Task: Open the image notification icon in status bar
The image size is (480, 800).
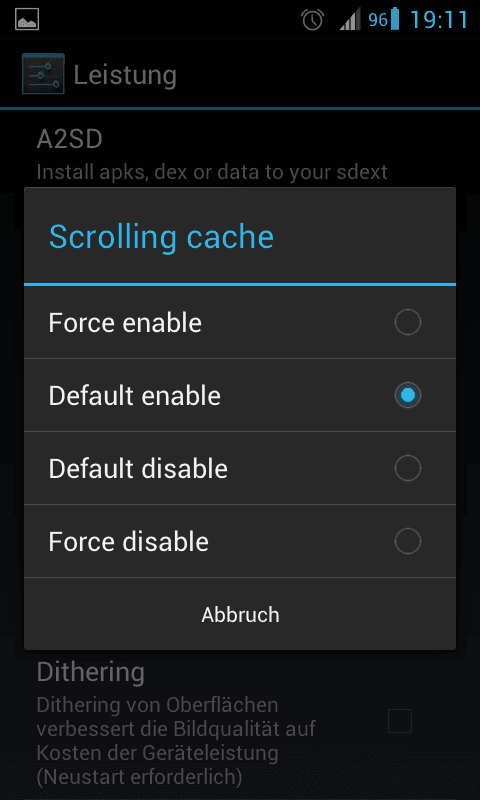Action: pyautogui.click(x=27, y=20)
